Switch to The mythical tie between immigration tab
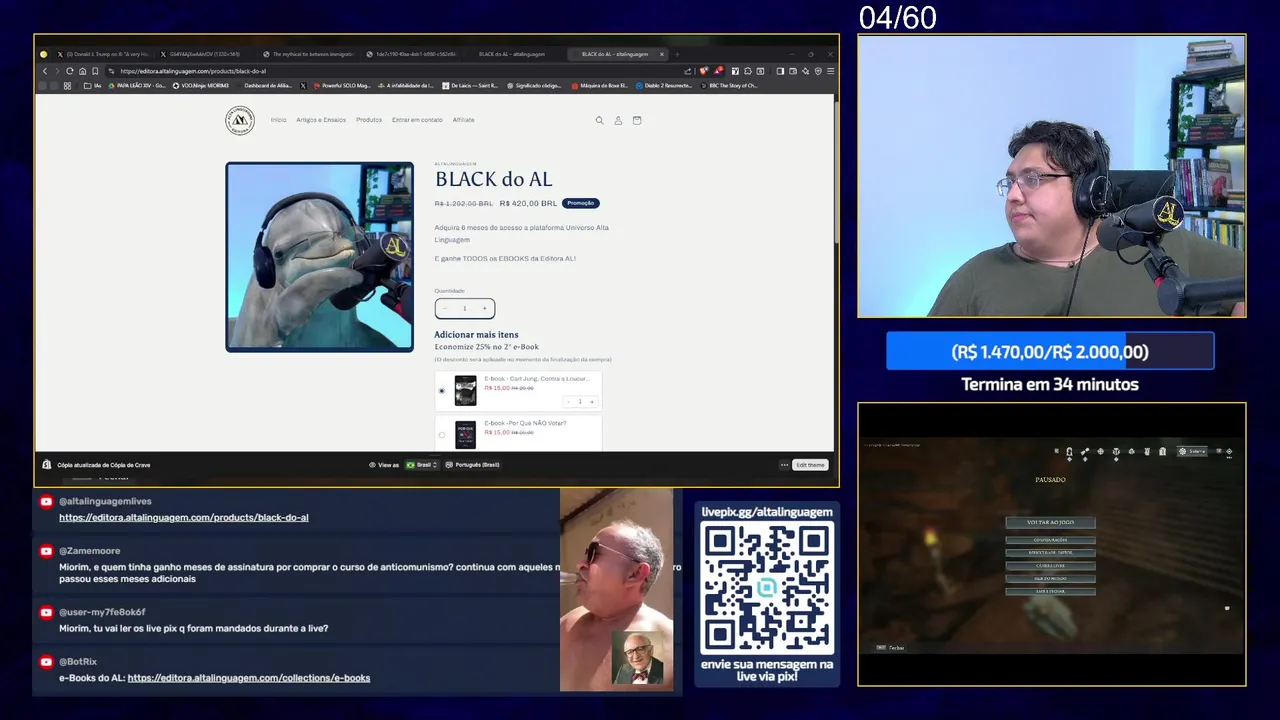 pyautogui.click(x=307, y=54)
